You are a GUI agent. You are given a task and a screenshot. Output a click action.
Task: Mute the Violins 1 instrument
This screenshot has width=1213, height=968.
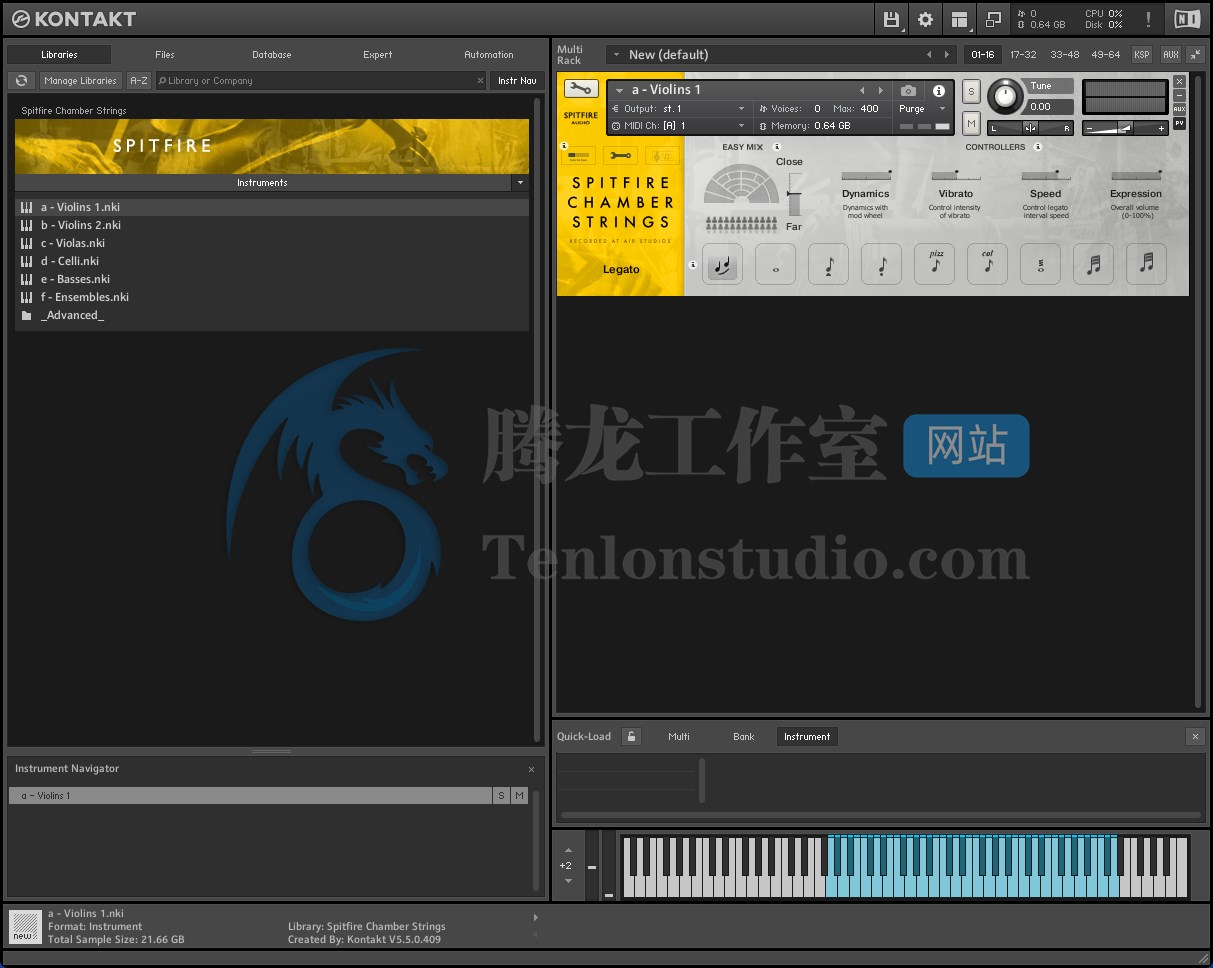point(970,122)
